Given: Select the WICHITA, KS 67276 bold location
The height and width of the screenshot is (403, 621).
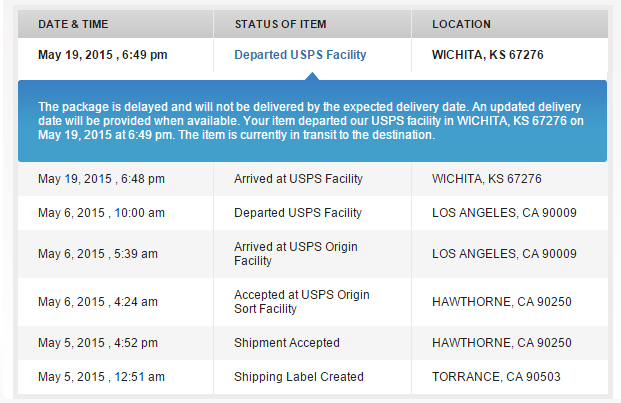Looking at the screenshot, I should [487, 55].
